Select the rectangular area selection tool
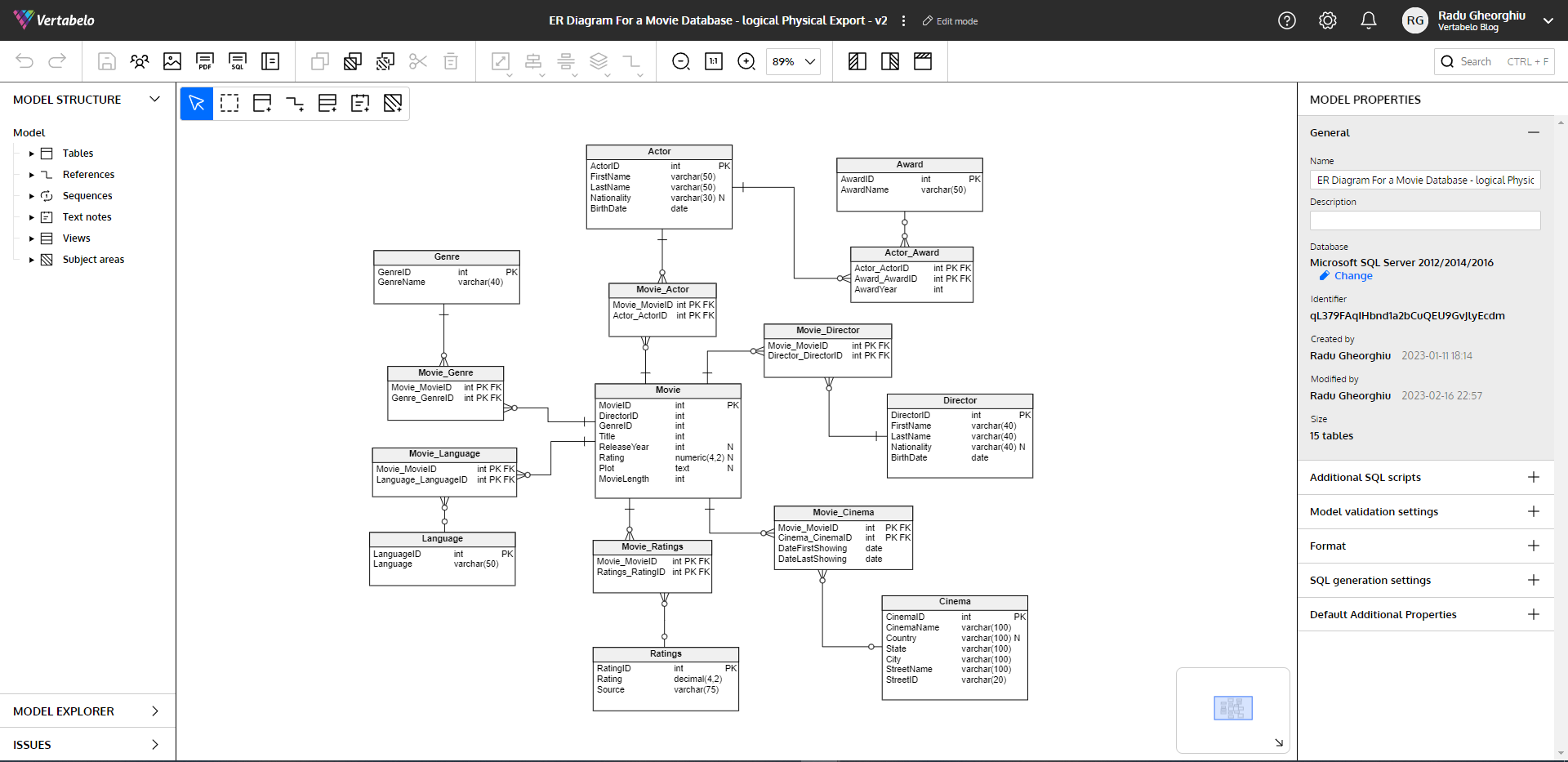Image resolution: width=1568 pixels, height=762 pixels. coord(229,103)
